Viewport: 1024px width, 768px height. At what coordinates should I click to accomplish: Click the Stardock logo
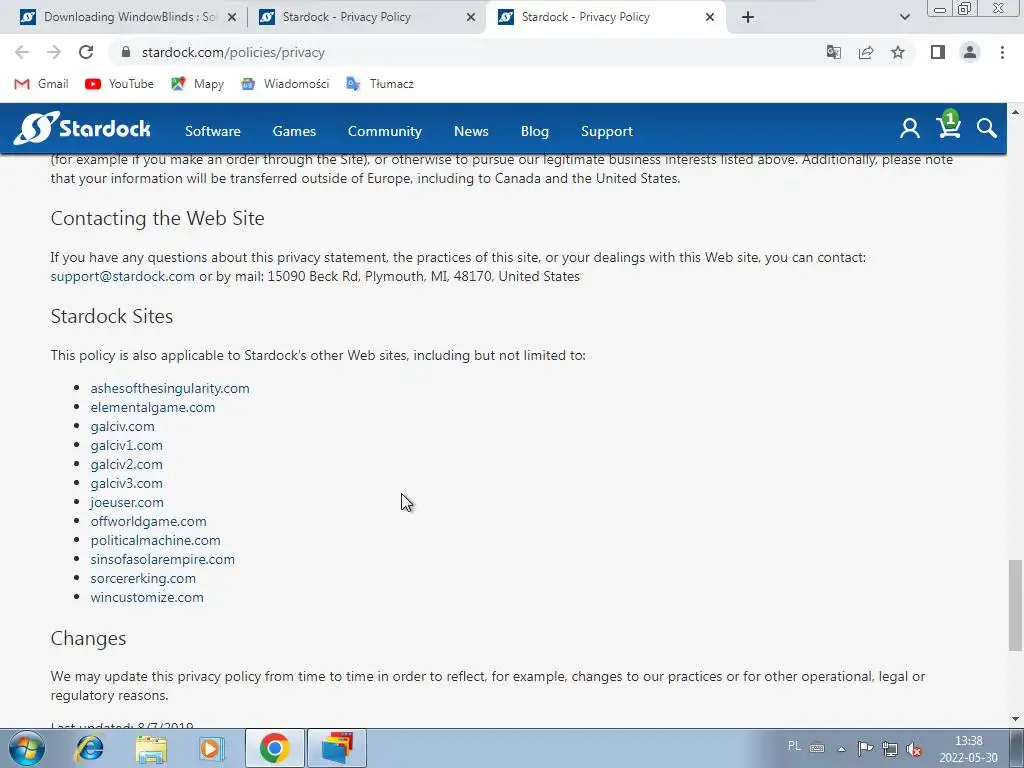[82, 128]
